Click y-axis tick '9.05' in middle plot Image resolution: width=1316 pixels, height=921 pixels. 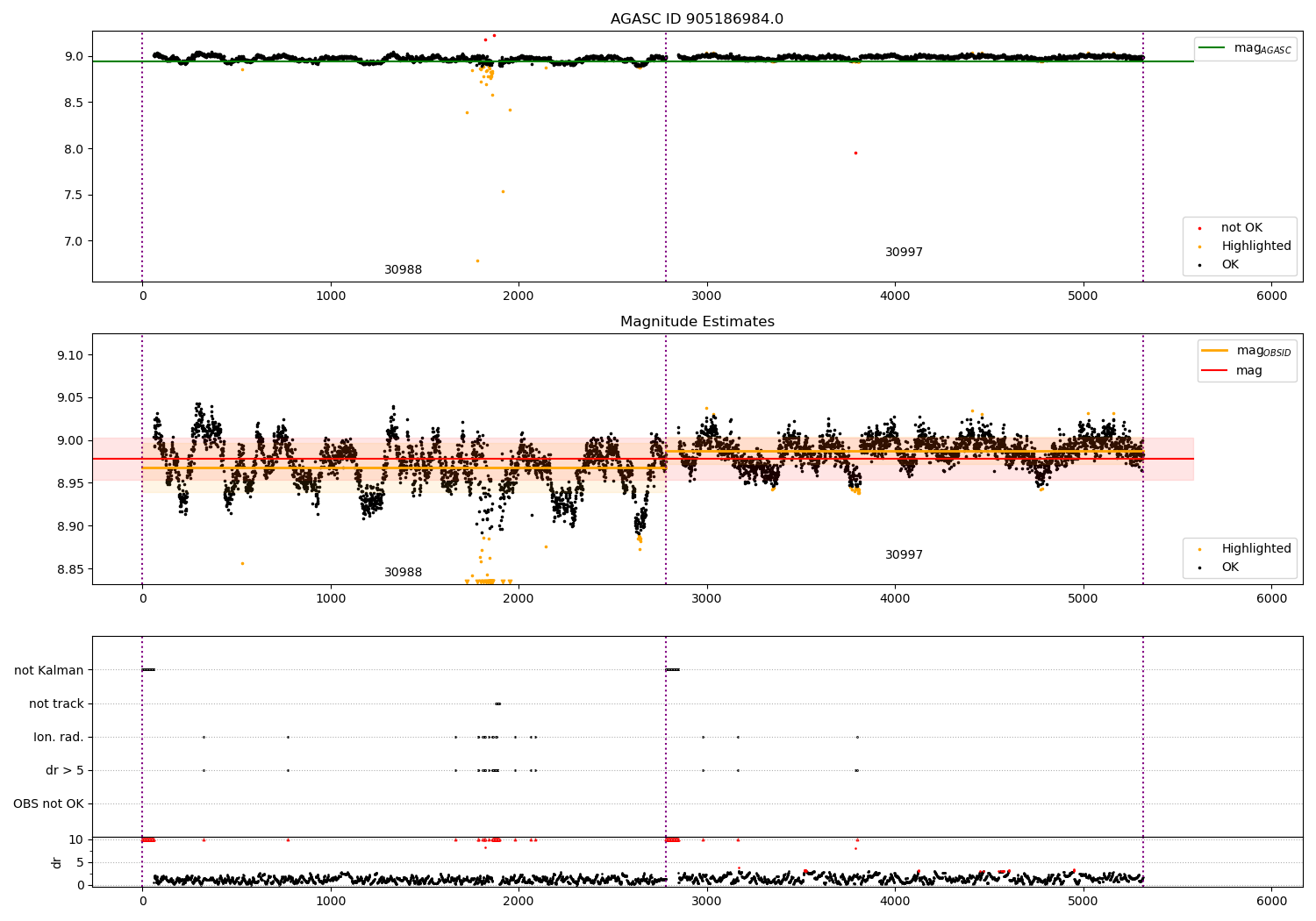coord(71,398)
